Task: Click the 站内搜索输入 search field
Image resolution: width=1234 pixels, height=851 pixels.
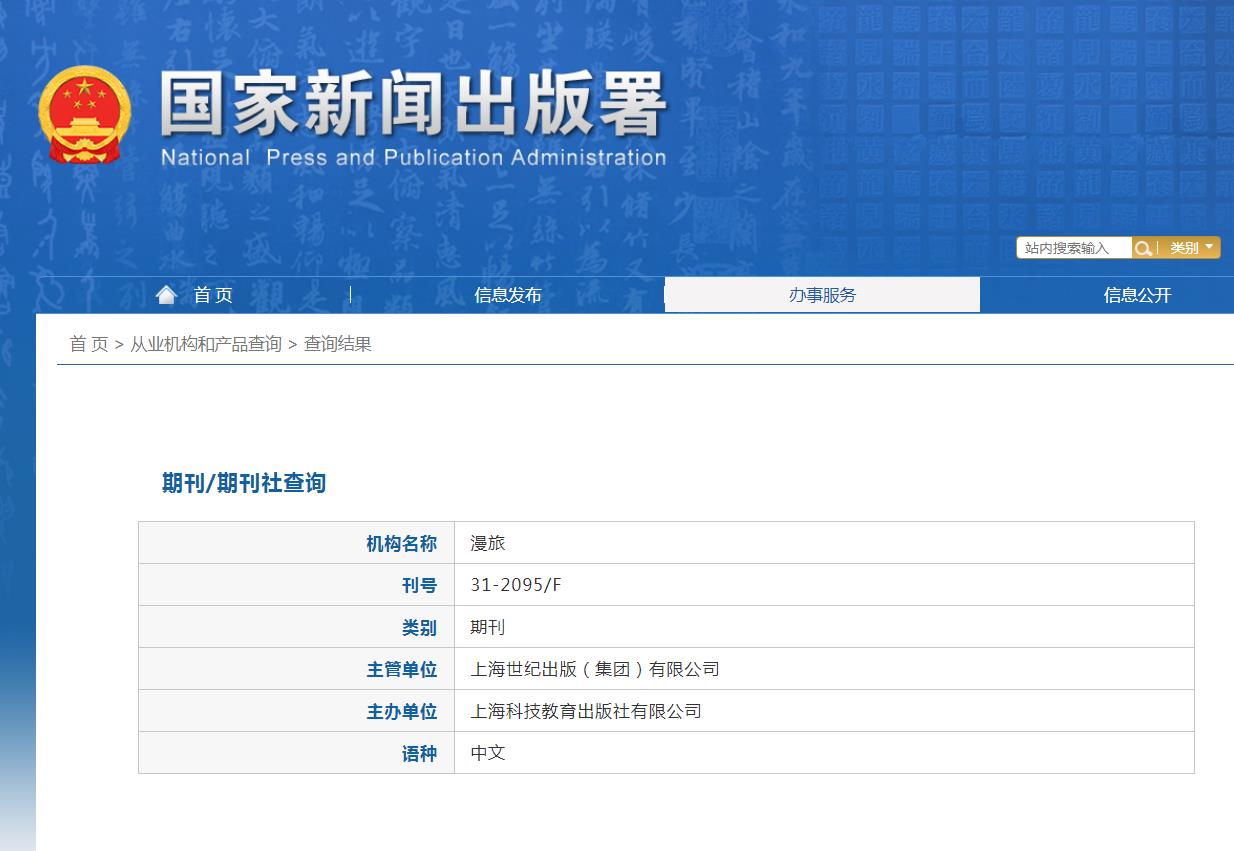Action: [x=1072, y=247]
